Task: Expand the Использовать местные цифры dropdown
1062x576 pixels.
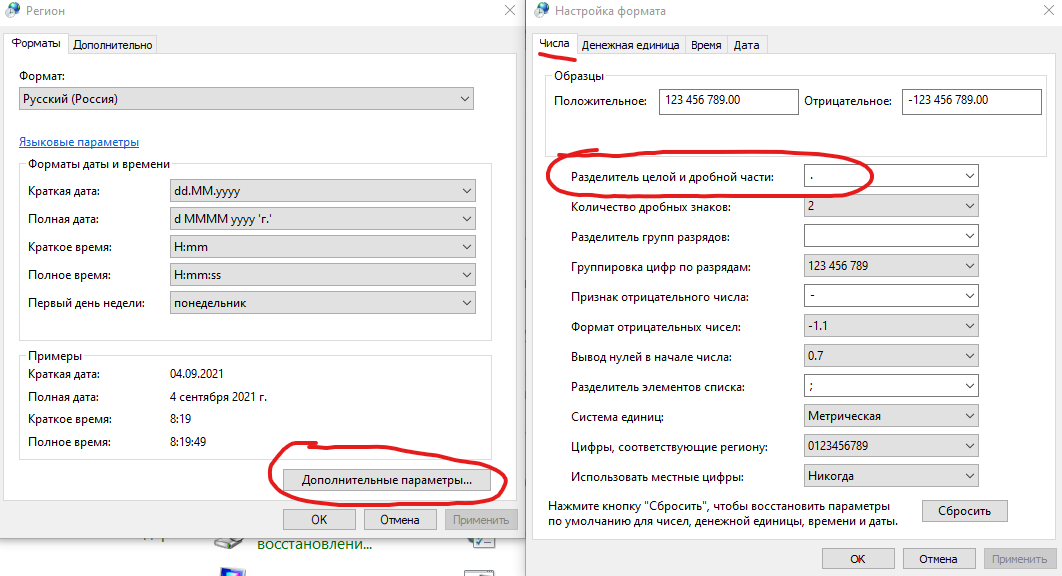Action: coord(891,476)
